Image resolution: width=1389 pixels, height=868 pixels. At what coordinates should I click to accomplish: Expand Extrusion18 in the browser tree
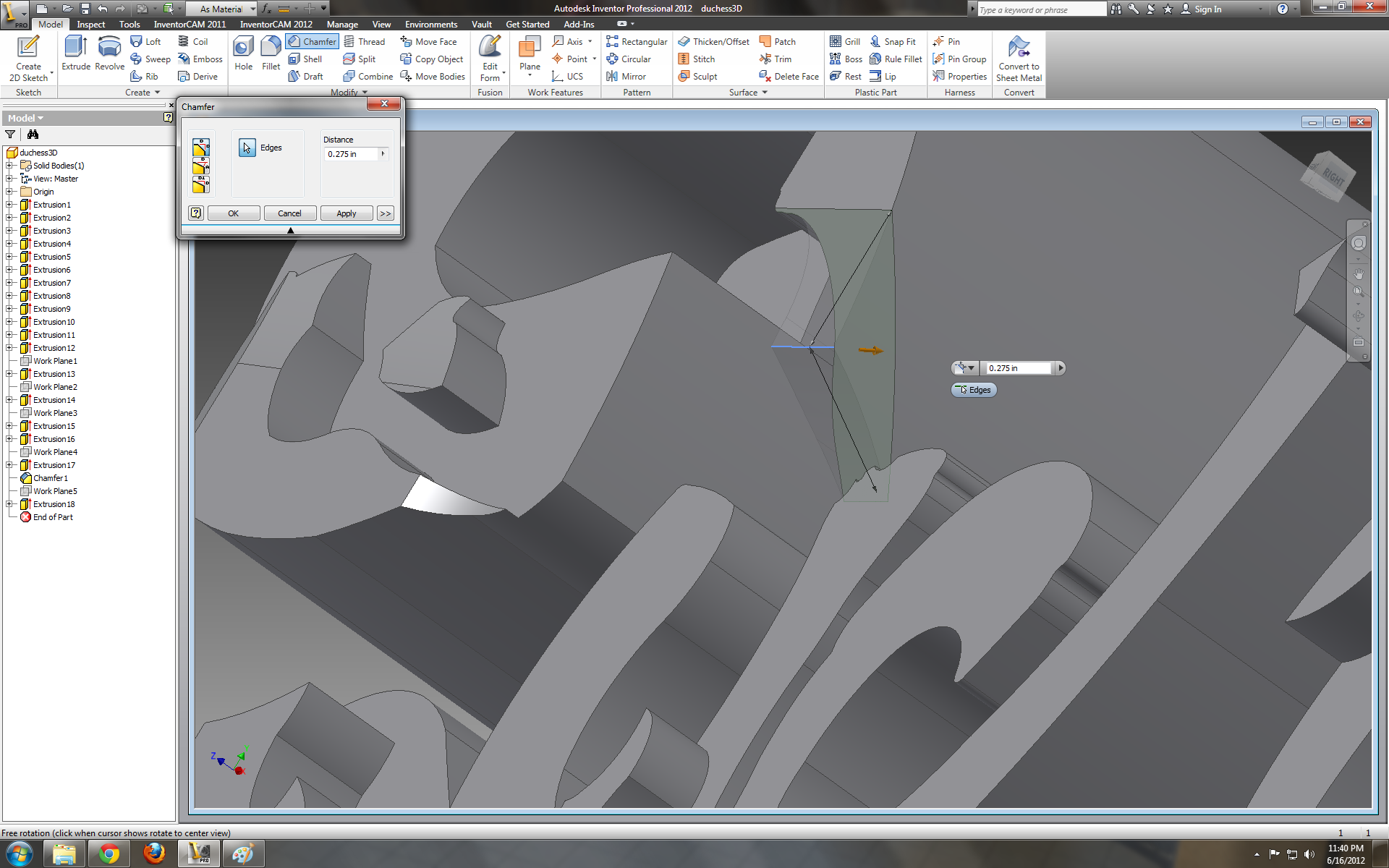point(9,504)
